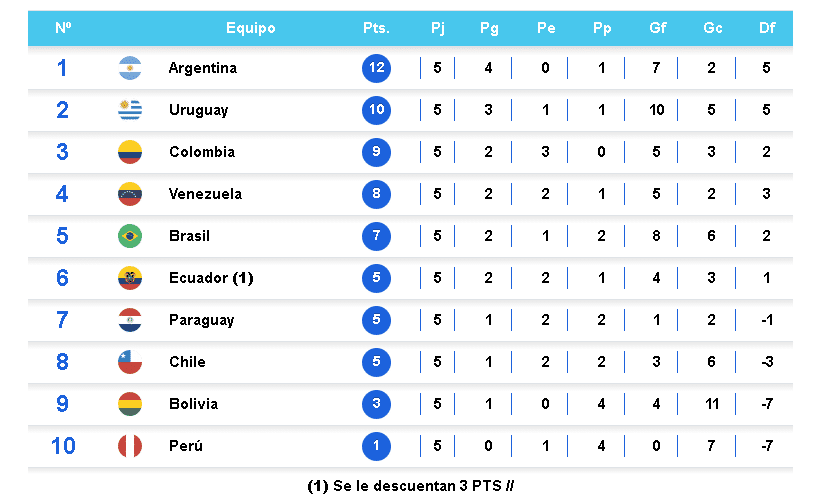Click the Perú flag icon
Image resolution: width=817 pixels, height=500 pixels.
click(x=129, y=446)
